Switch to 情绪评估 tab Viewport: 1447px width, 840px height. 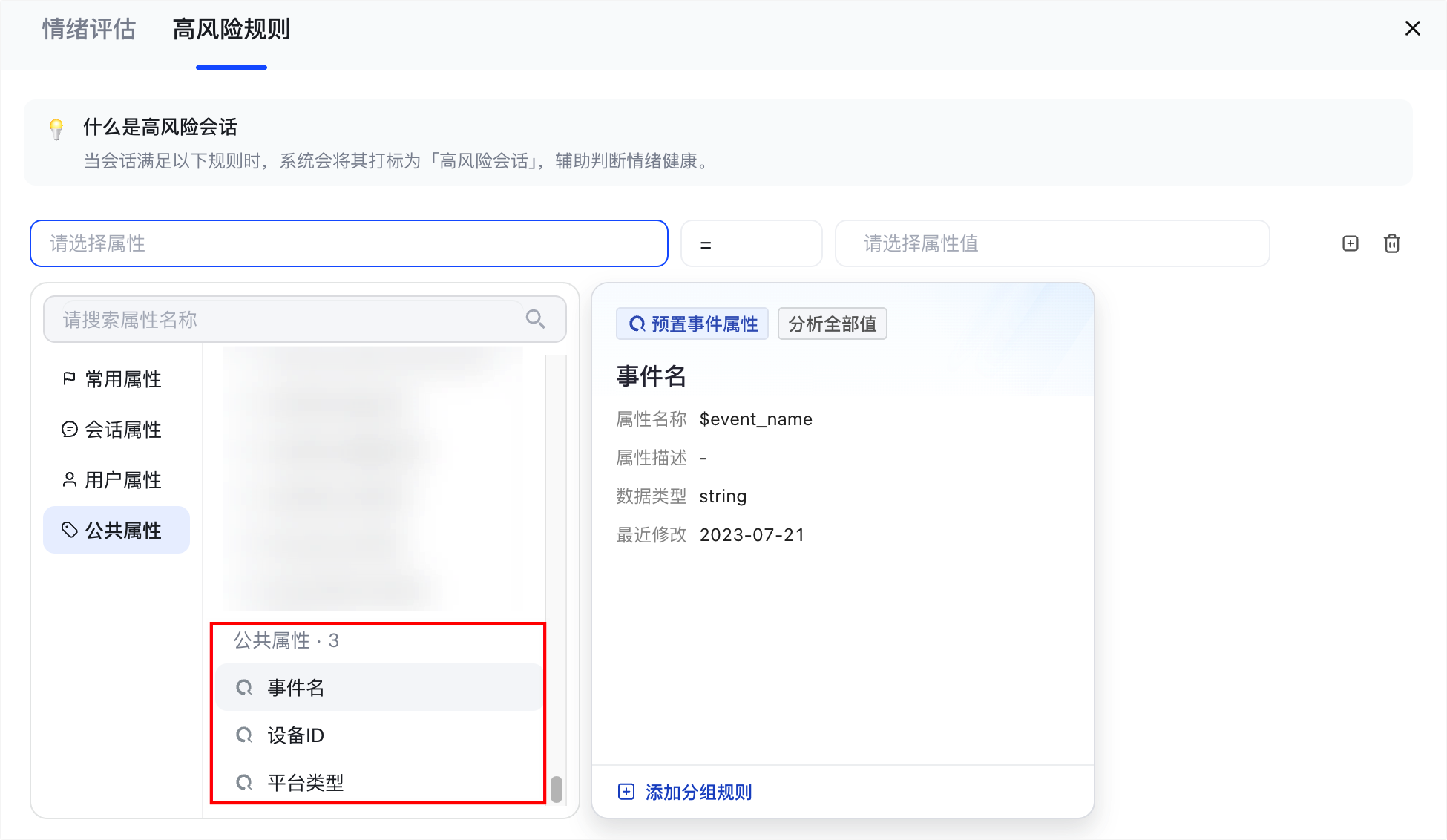point(89,30)
